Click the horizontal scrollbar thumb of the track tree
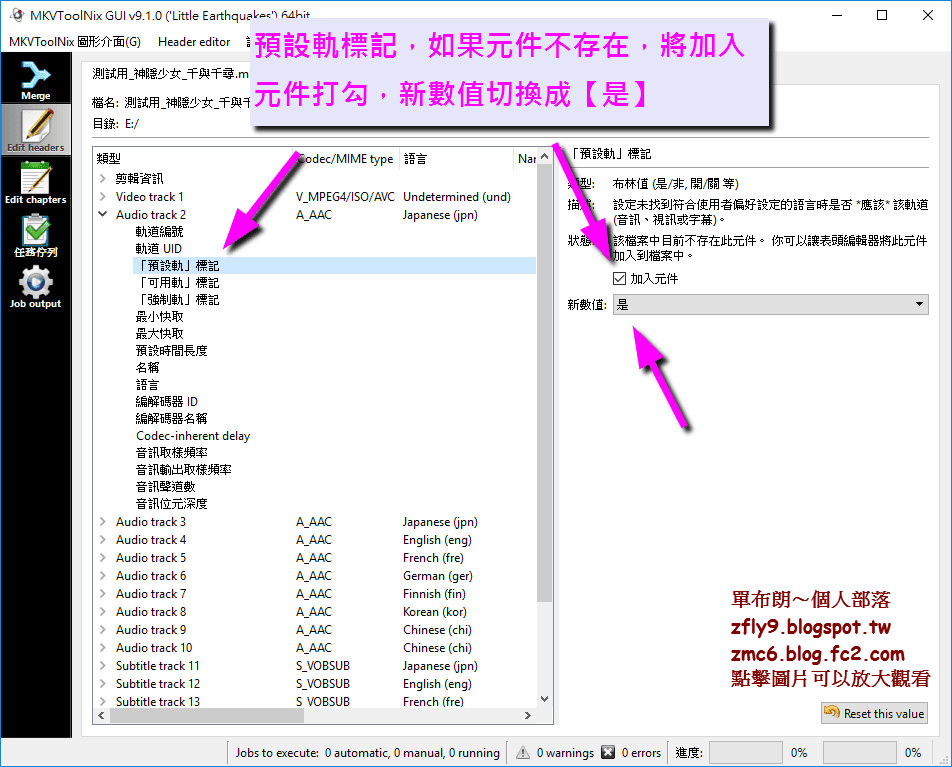 pos(206,715)
